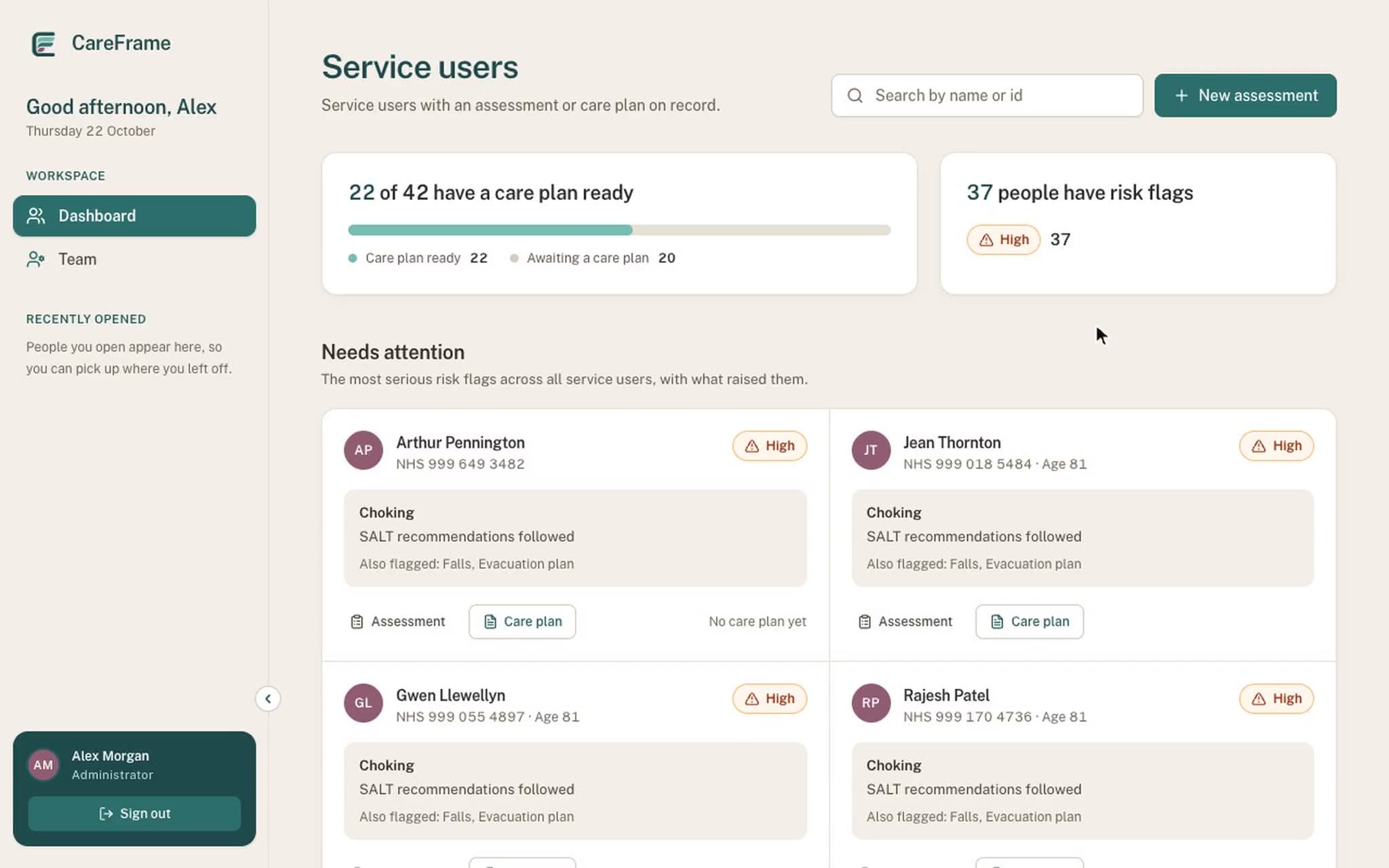Open Gwen Llewellyn's name
The width and height of the screenshot is (1389, 868).
coord(450,695)
